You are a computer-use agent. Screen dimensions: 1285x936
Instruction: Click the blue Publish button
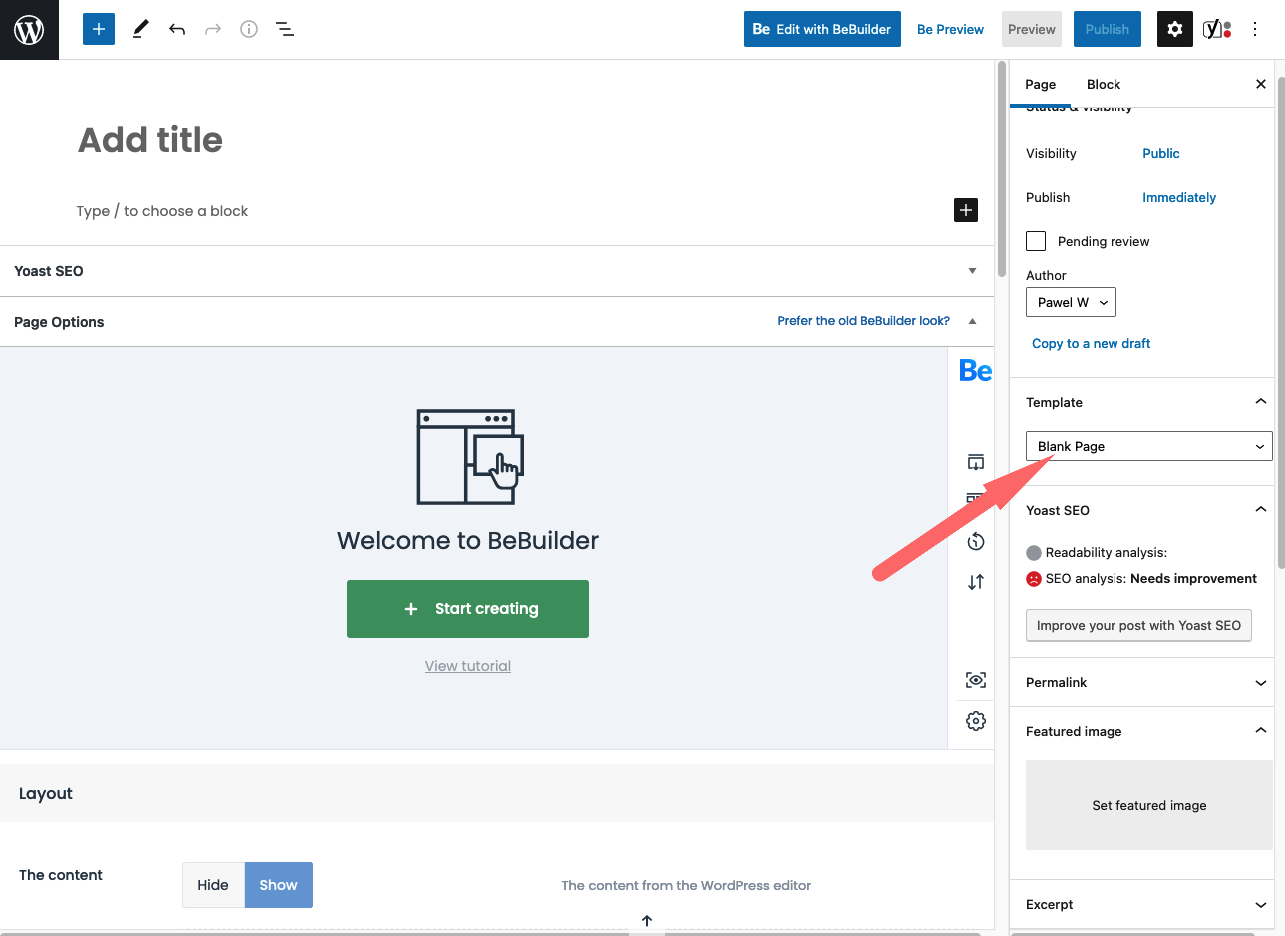(x=1107, y=29)
